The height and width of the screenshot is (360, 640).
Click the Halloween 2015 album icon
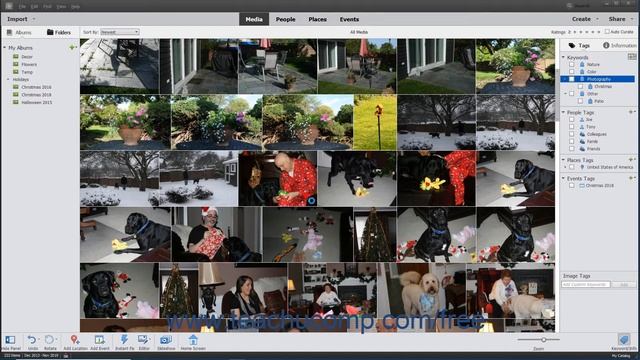click(x=16, y=102)
